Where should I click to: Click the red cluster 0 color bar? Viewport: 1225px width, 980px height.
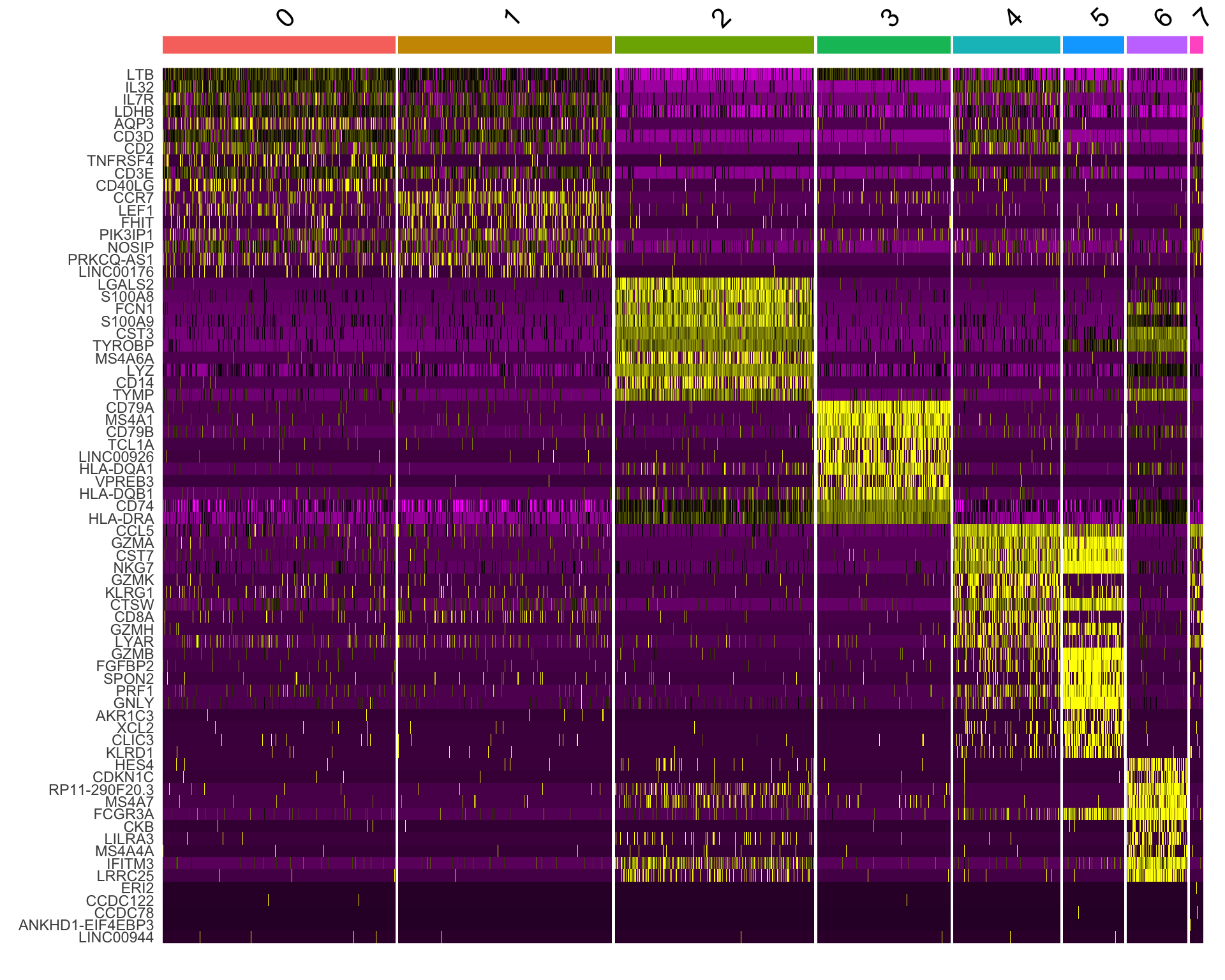pyautogui.click(x=279, y=45)
